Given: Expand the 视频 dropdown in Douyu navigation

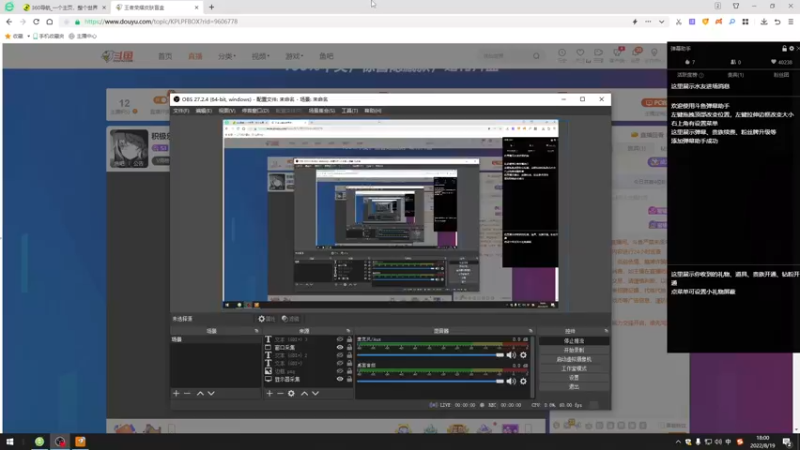Looking at the screenshot, I should (x=260, y=56).
